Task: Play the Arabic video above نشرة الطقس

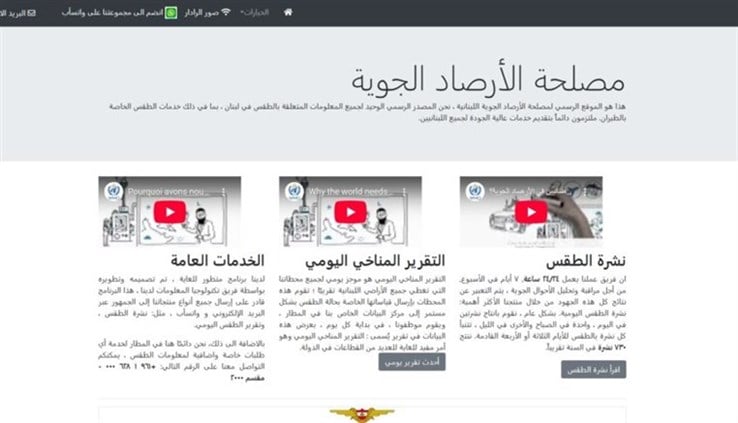Action: [x=531, y=211]
